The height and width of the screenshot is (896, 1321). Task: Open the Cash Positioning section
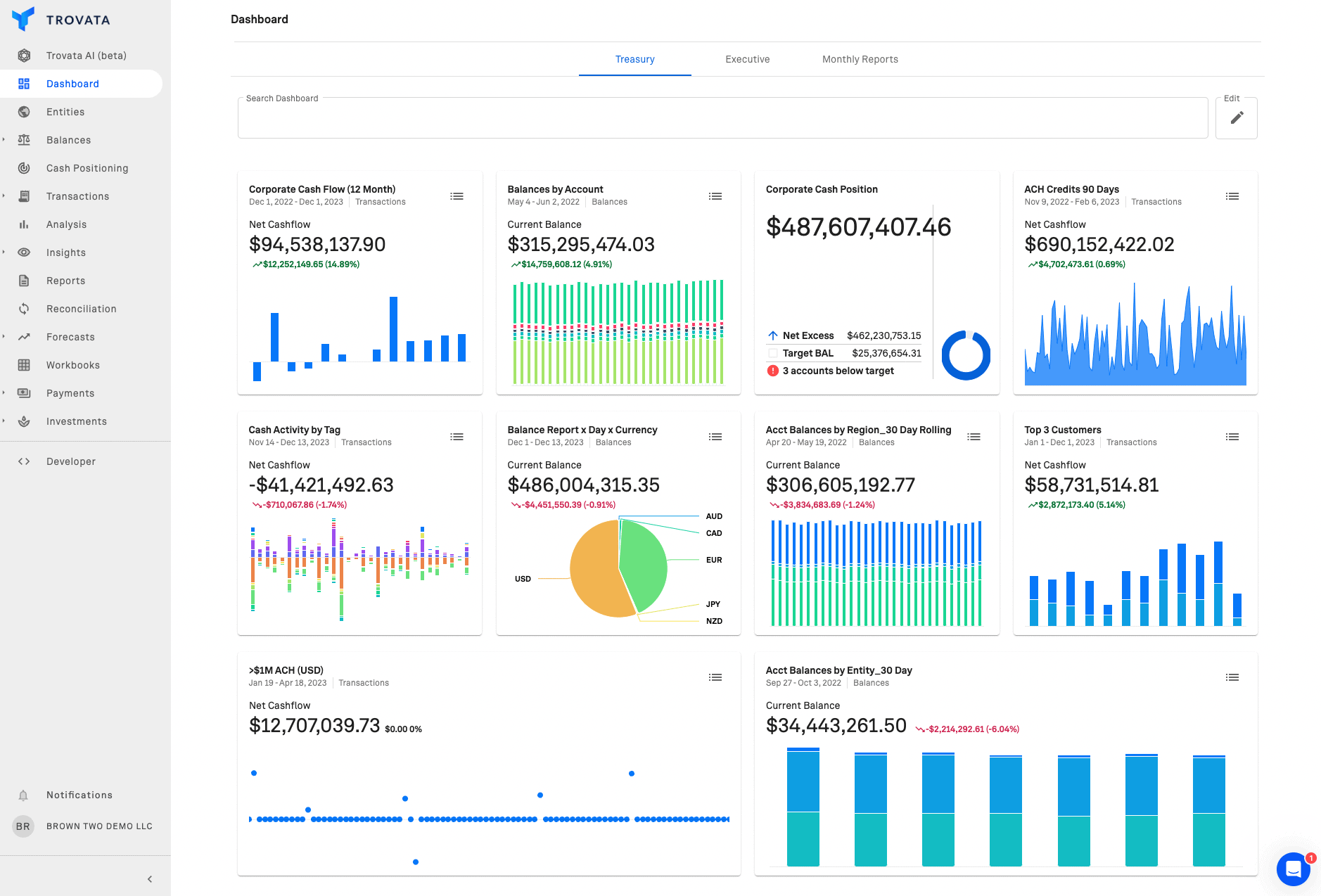click(87, 167)
